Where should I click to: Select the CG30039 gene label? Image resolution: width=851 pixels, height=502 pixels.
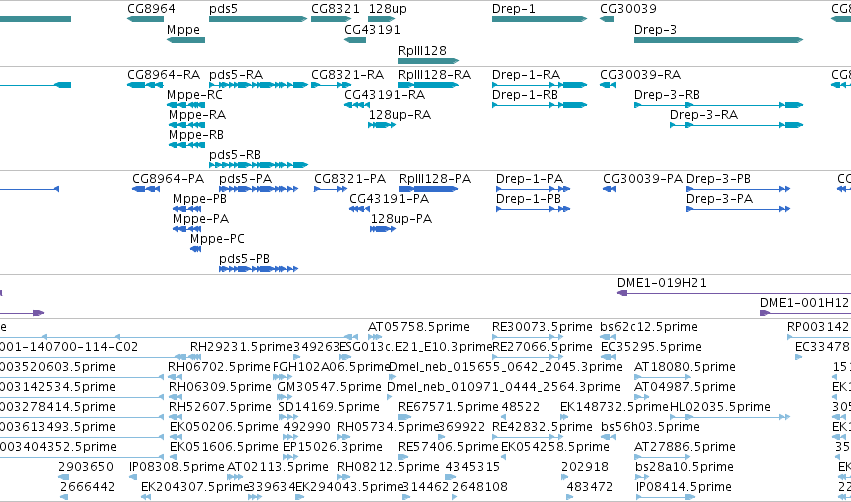(x=628, y=9)
